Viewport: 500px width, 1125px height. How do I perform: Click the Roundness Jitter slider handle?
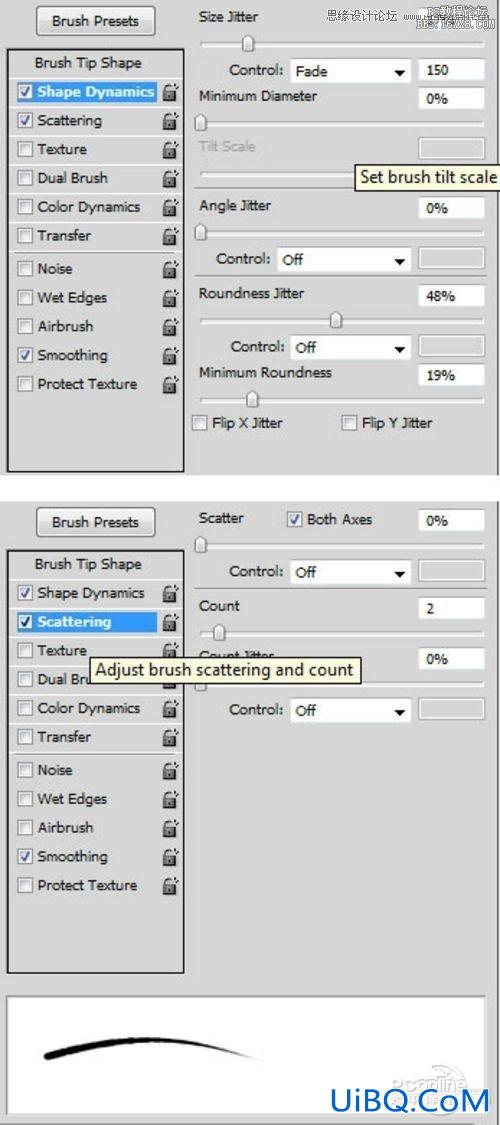coord(336,321)
